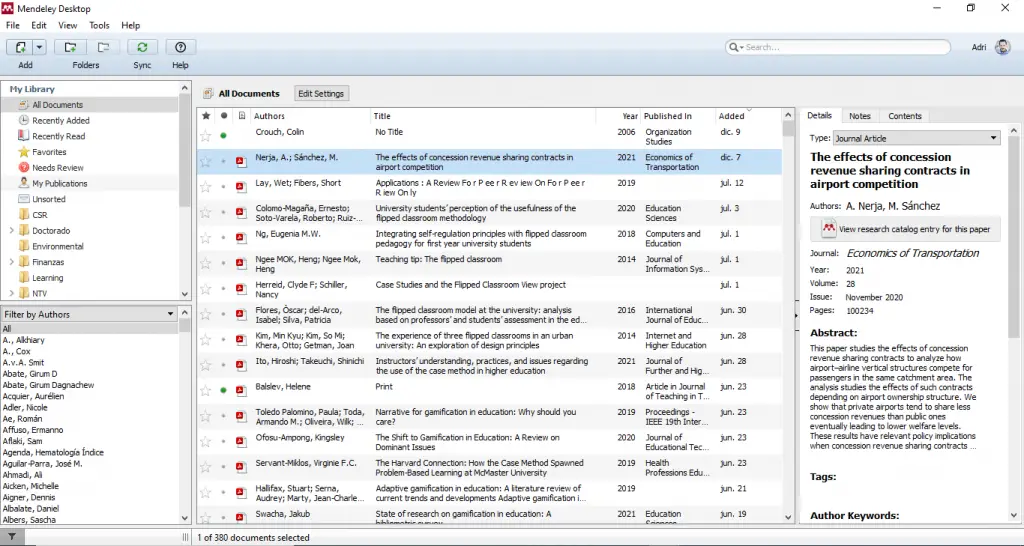1024x546 pixels.
Task: Star the Balslev, Helene document
Action: pyautogui.click(x=206, y=391)
